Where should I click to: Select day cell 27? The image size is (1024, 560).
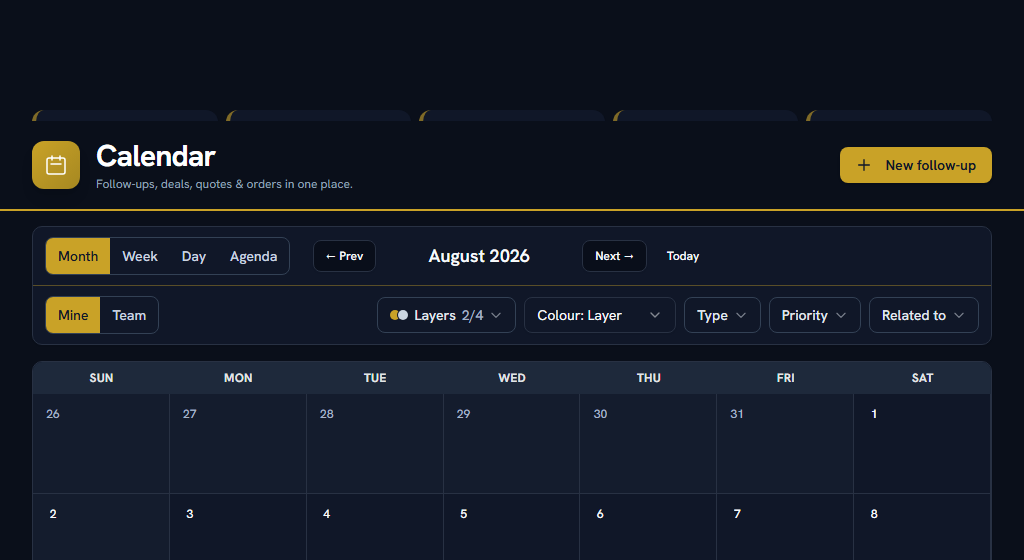click(x=238, y=444)
